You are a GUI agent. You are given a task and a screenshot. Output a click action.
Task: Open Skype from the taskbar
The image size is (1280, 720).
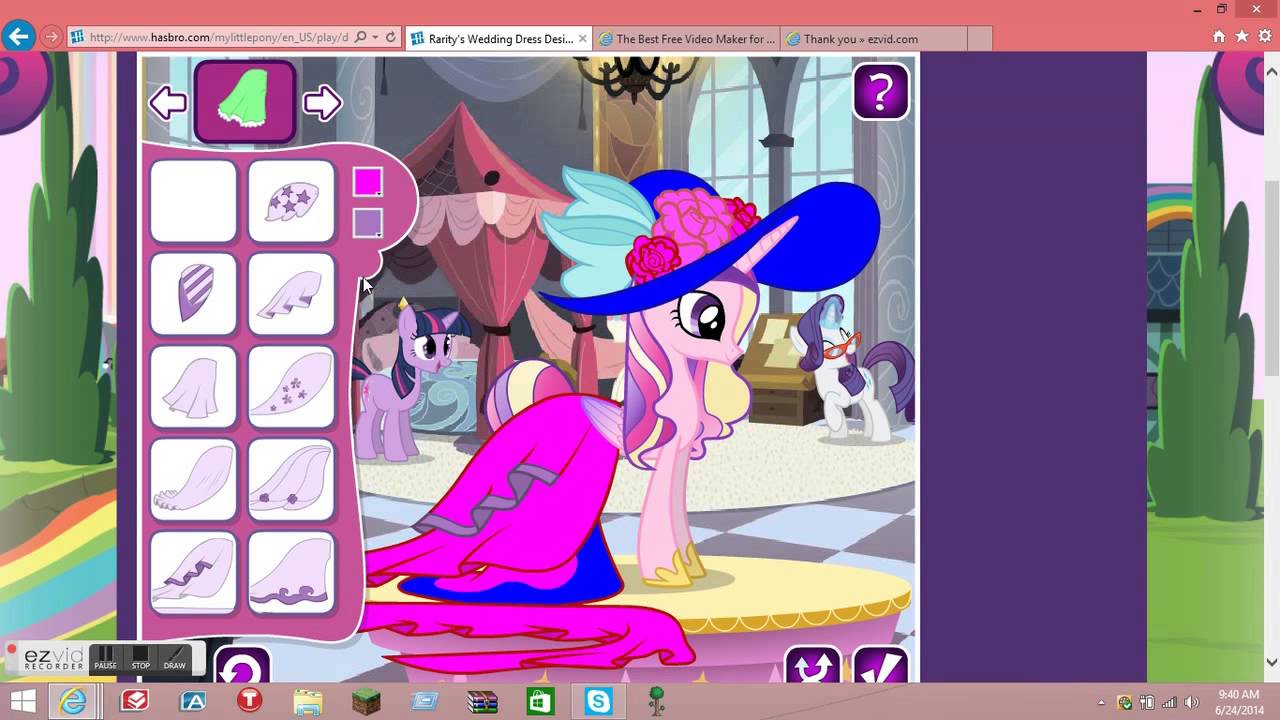pyautogui.click(x=598, y=701)
